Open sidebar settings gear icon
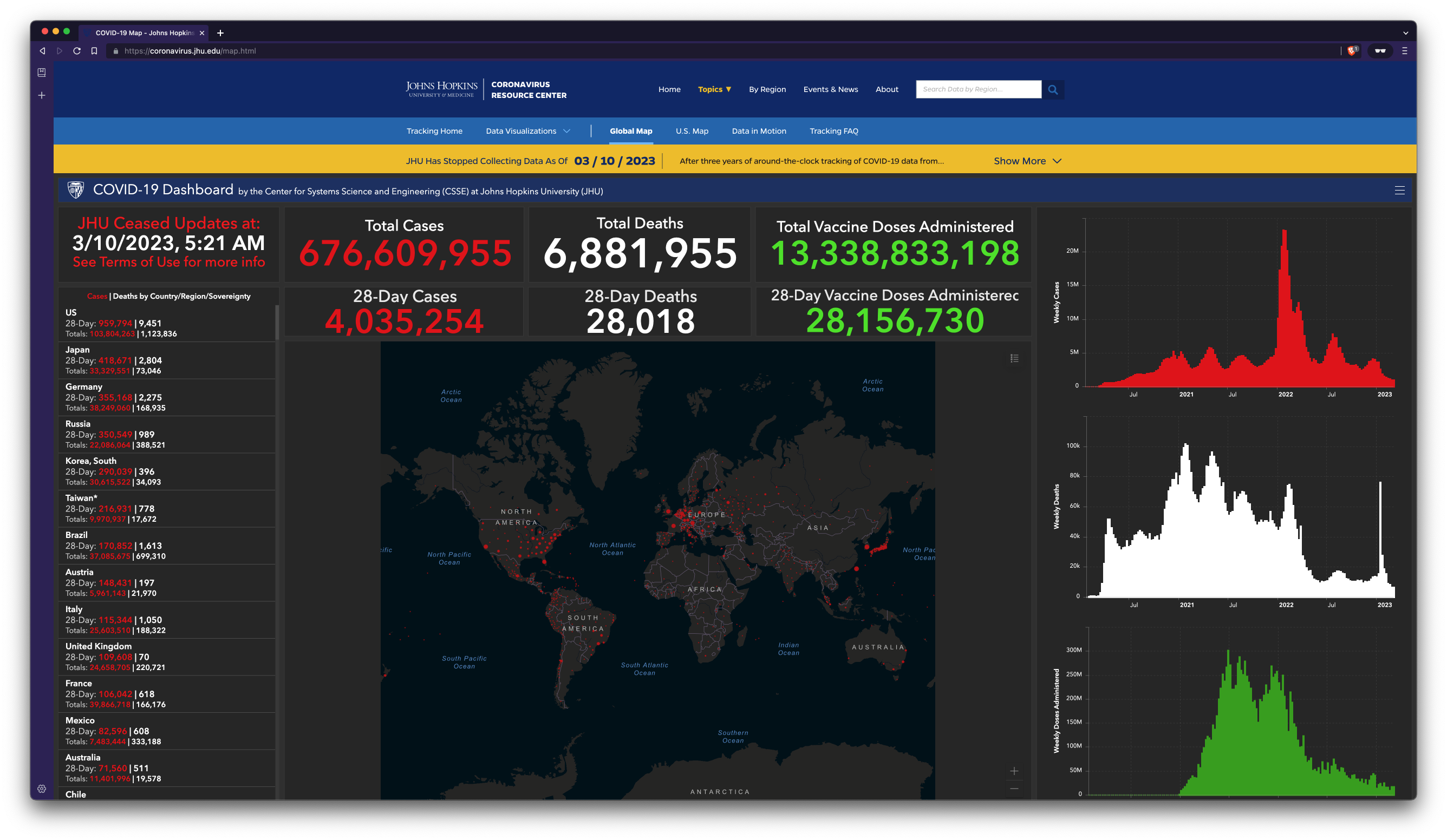The width and height of the screenshot is (1447, 840). coord(41,789)
